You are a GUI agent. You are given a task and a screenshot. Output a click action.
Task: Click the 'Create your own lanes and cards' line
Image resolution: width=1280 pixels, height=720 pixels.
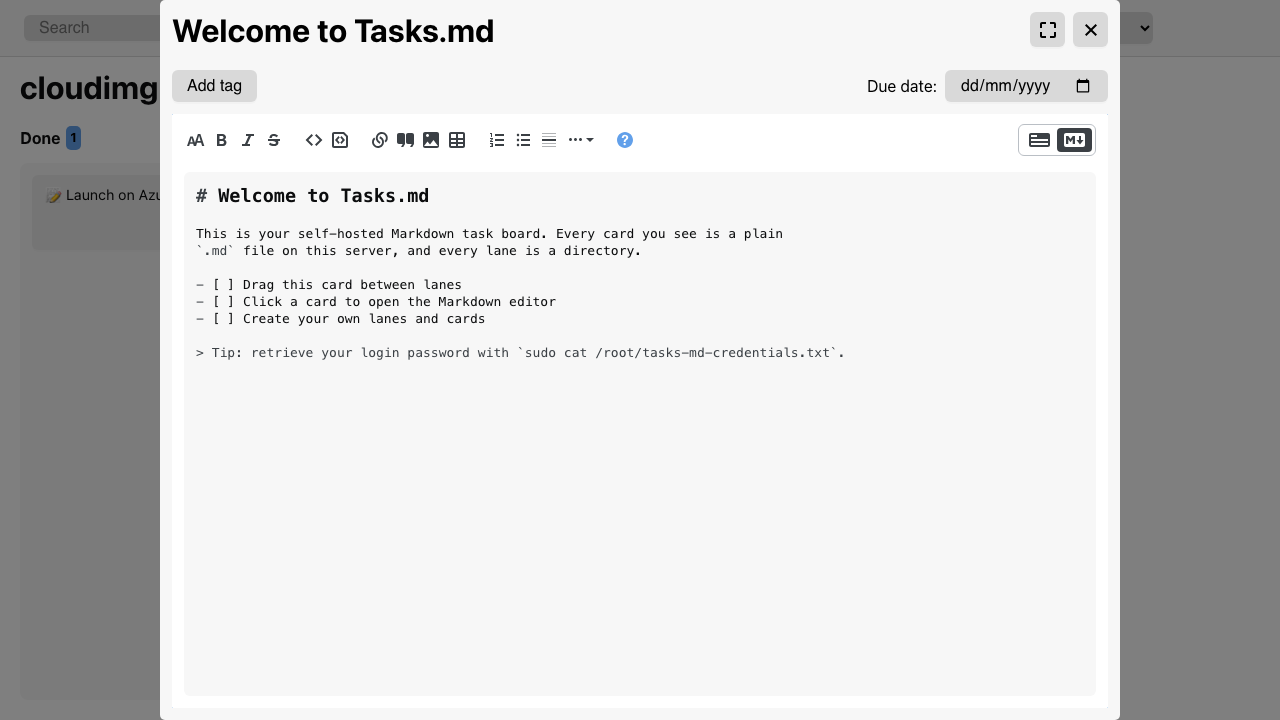click(x=341, y=319)
